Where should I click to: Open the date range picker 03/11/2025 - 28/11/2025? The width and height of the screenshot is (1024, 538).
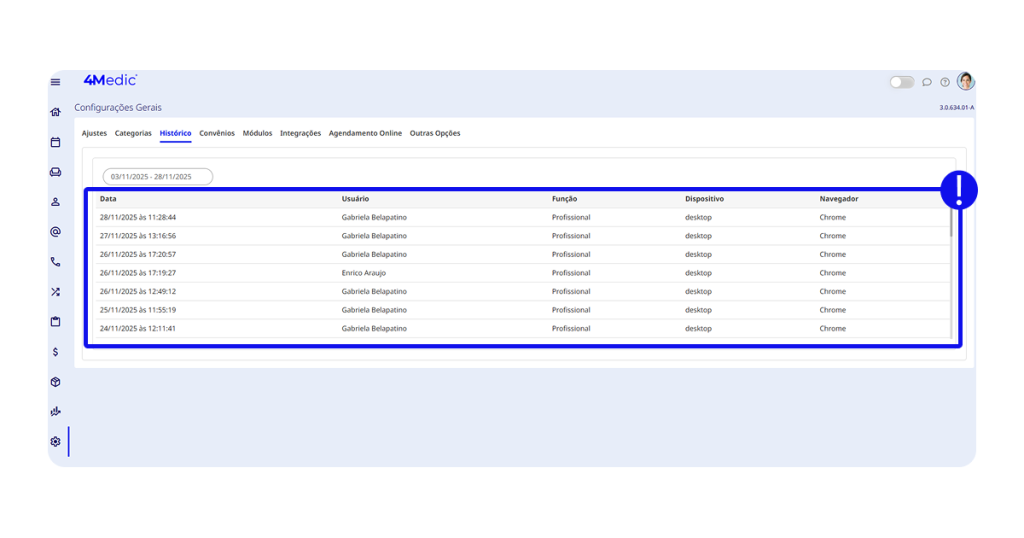tap(157, 176)
